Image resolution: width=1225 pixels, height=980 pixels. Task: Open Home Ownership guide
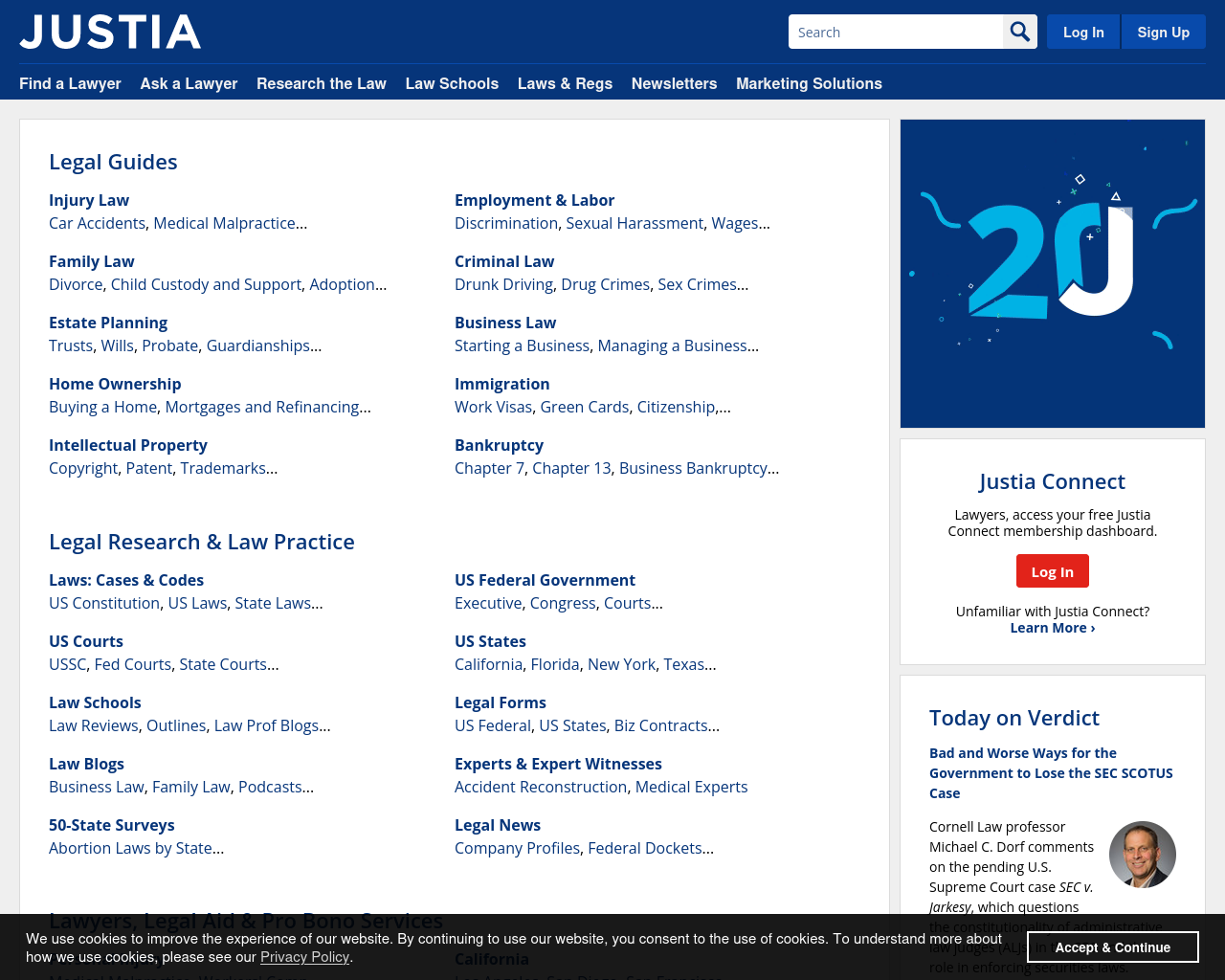click(x=115, y=384)
